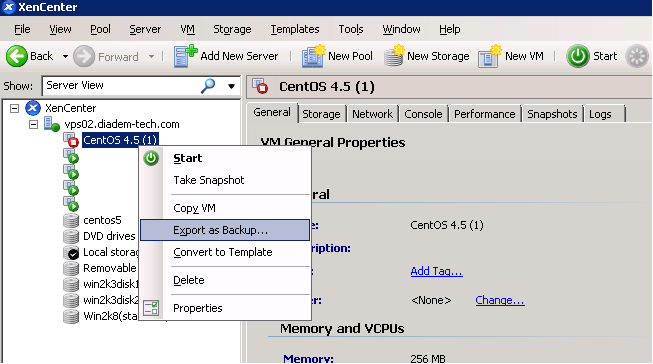Switch to the Snapshots tab
This screenshot has width=653, height=364.
tap(552, 114)
